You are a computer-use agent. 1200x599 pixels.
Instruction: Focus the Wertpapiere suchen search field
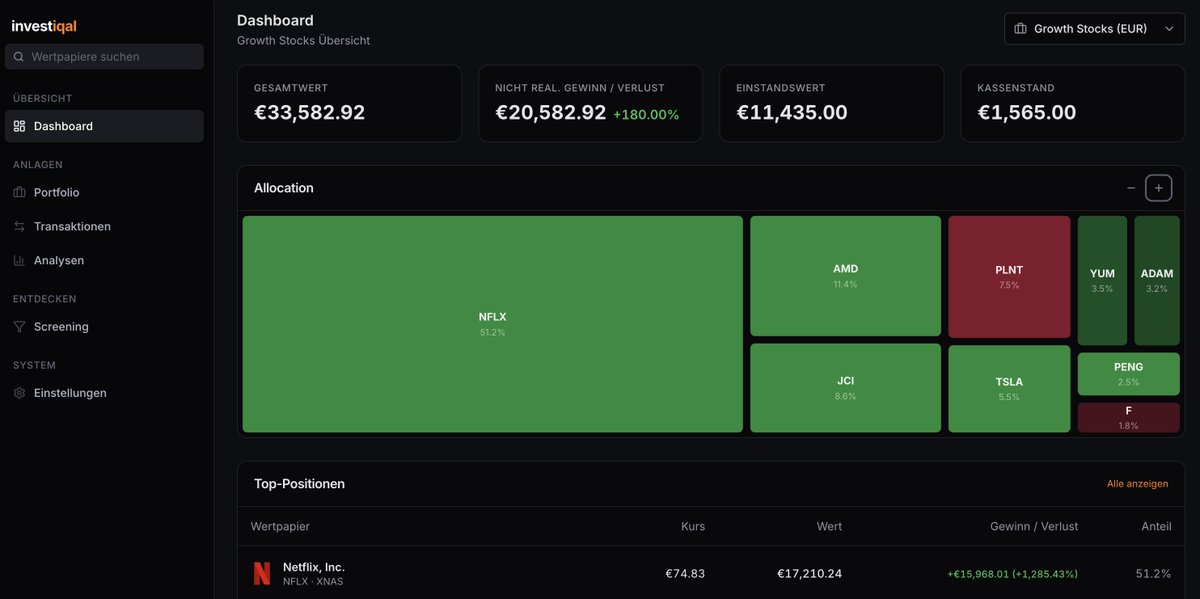[x=104, y=57]
